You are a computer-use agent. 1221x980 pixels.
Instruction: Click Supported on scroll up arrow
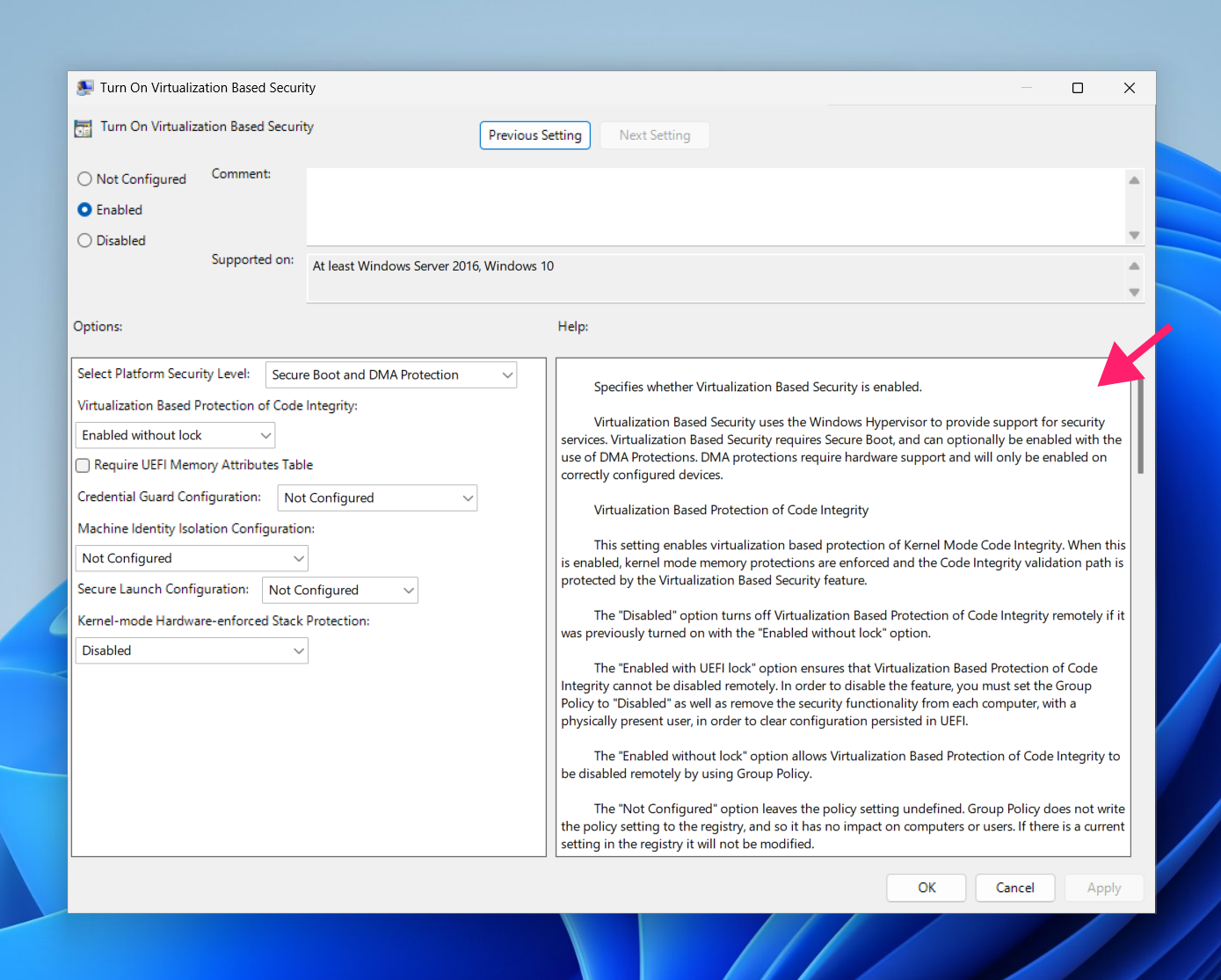[x=1135, y=265]
